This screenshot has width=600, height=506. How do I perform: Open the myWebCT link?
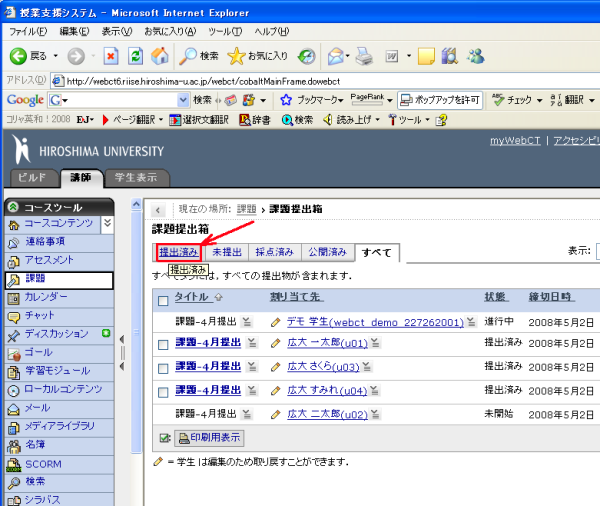pyautogui.click(x=515, y=141)
